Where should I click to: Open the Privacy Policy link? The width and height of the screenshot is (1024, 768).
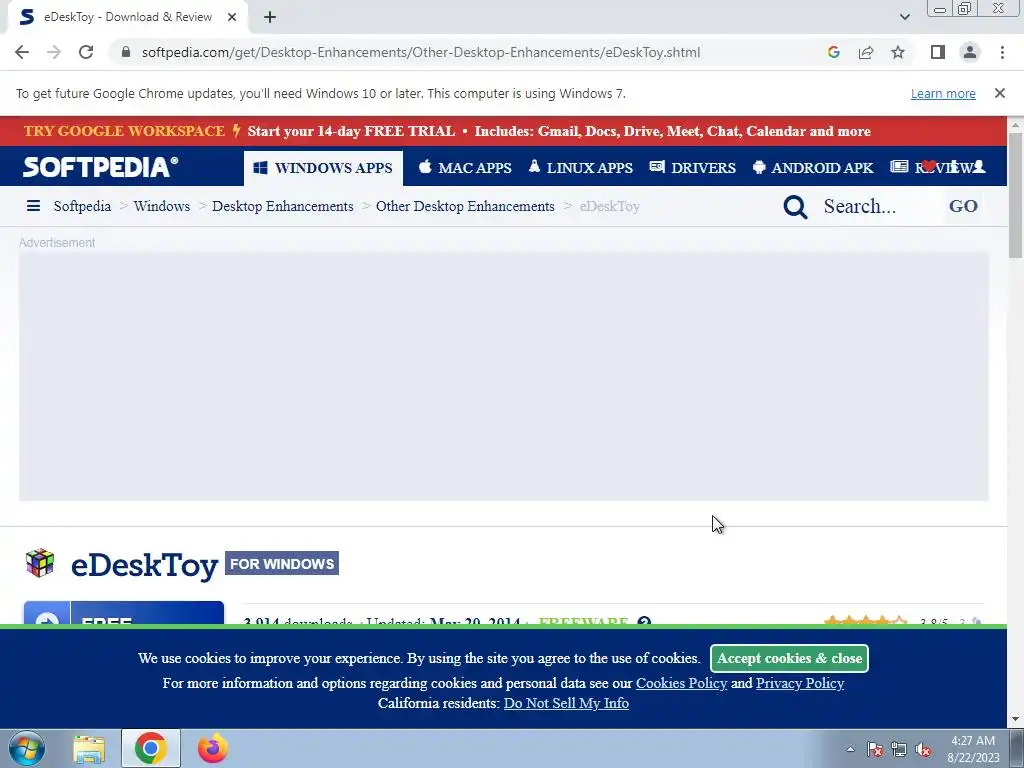pyautogui.click(x=800, y=683)
